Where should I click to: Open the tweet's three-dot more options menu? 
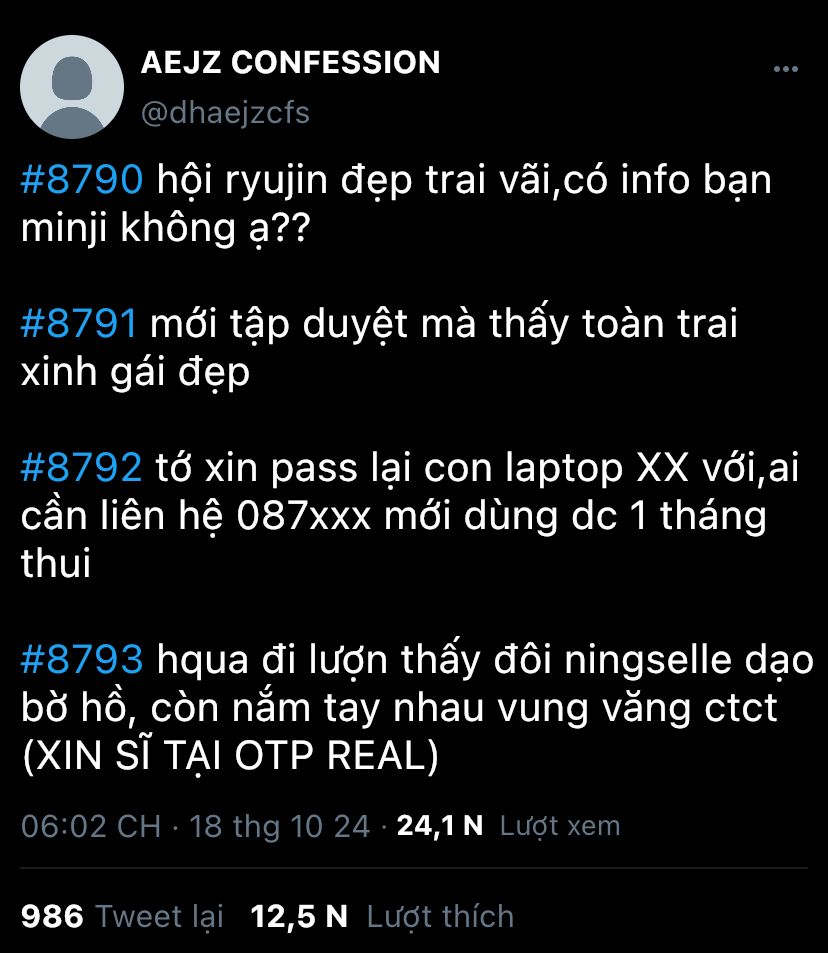(785, 69)
